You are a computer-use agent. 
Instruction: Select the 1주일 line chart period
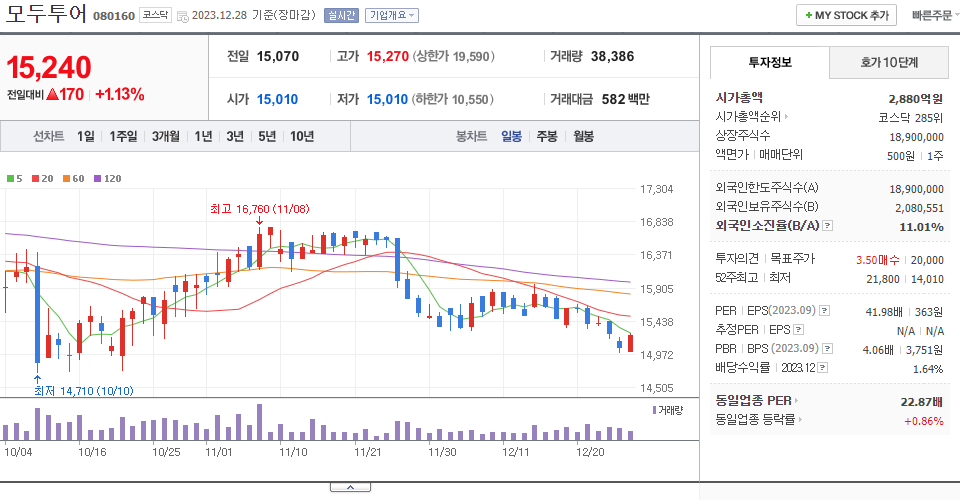pos(123,136)
